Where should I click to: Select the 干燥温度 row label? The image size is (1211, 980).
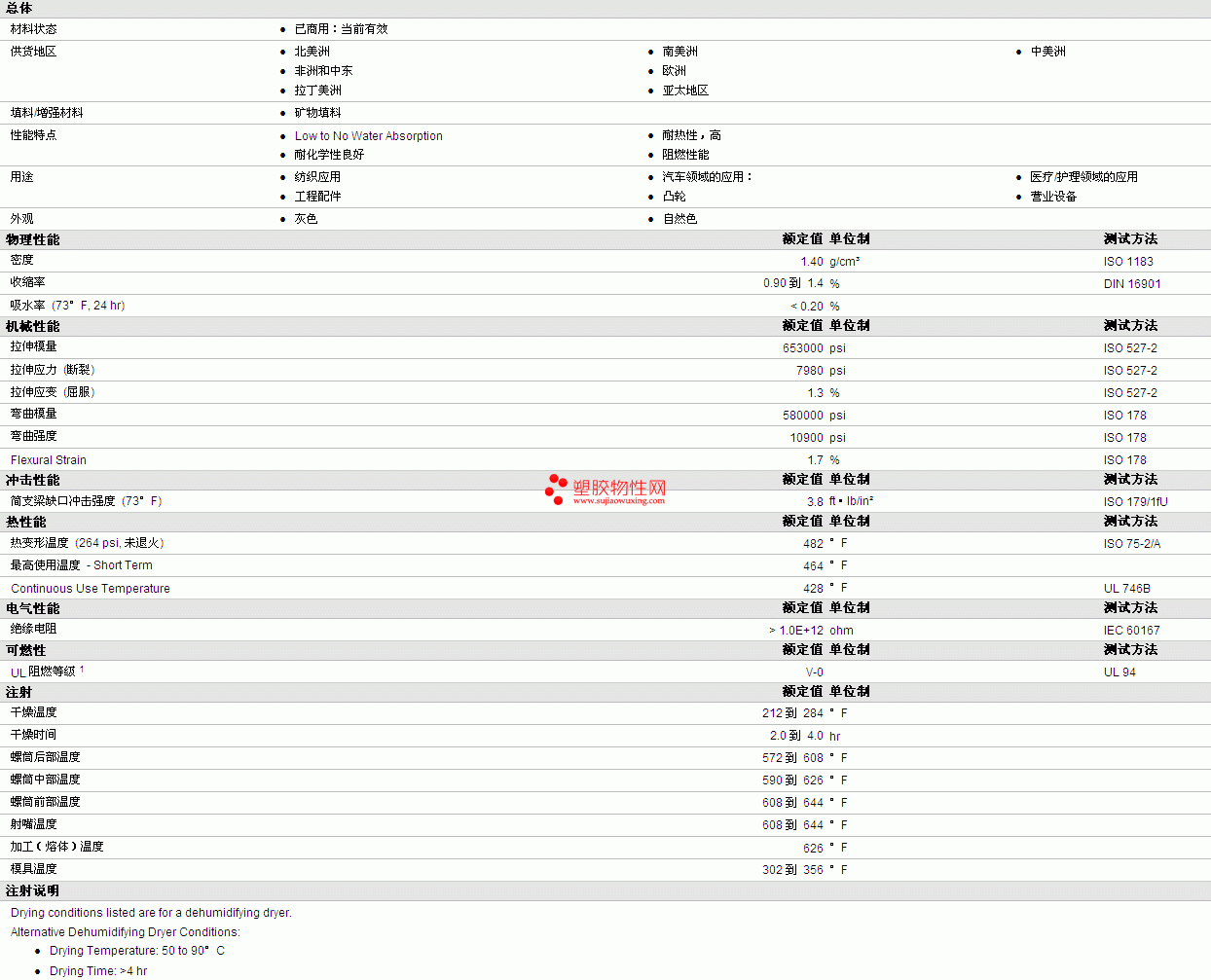tap(33, 713)
